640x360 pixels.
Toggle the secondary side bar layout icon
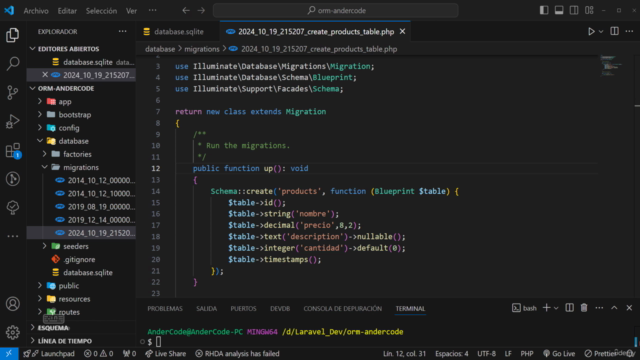[x=574, y=11]
